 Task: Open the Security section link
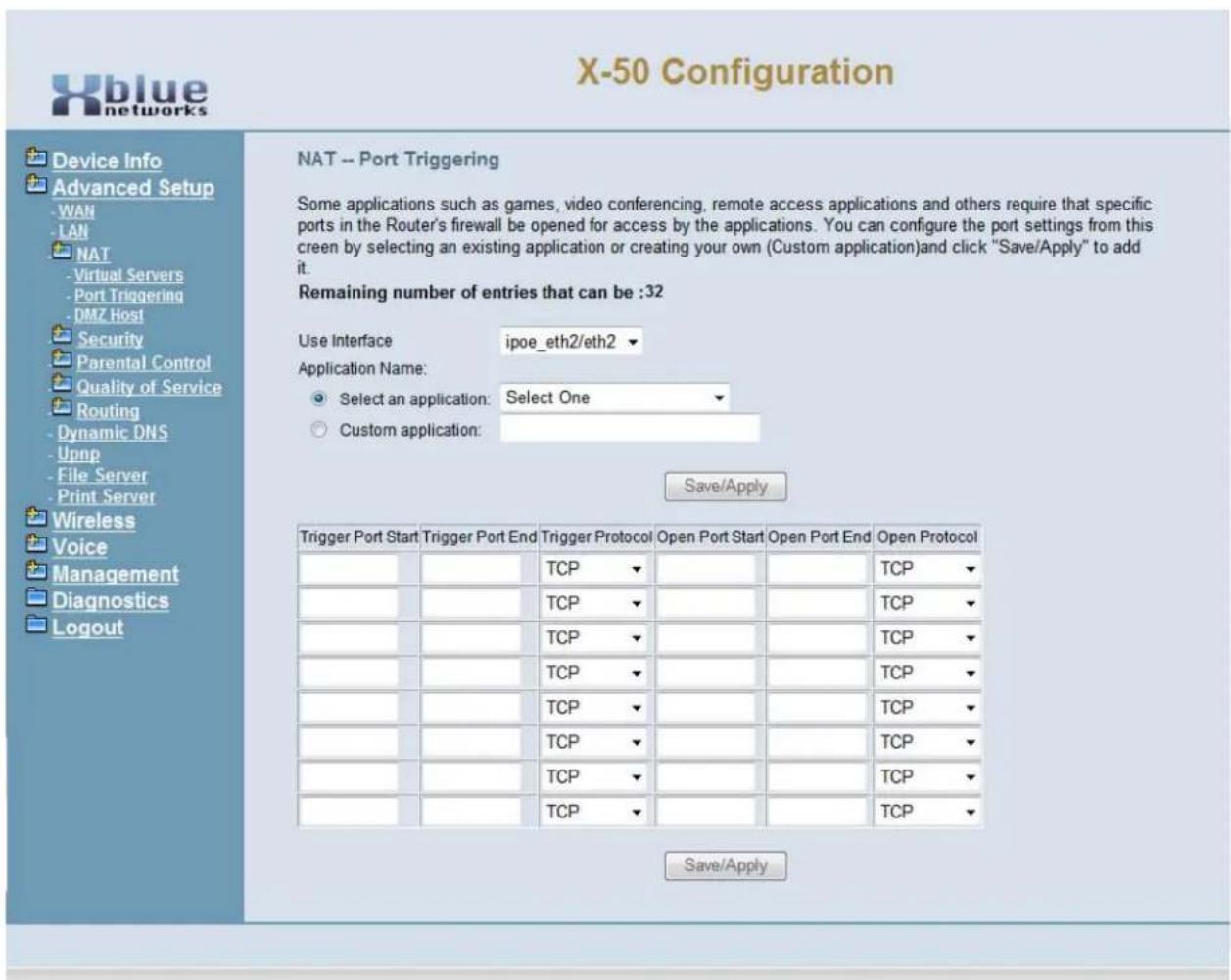click(x=110, y=339)
